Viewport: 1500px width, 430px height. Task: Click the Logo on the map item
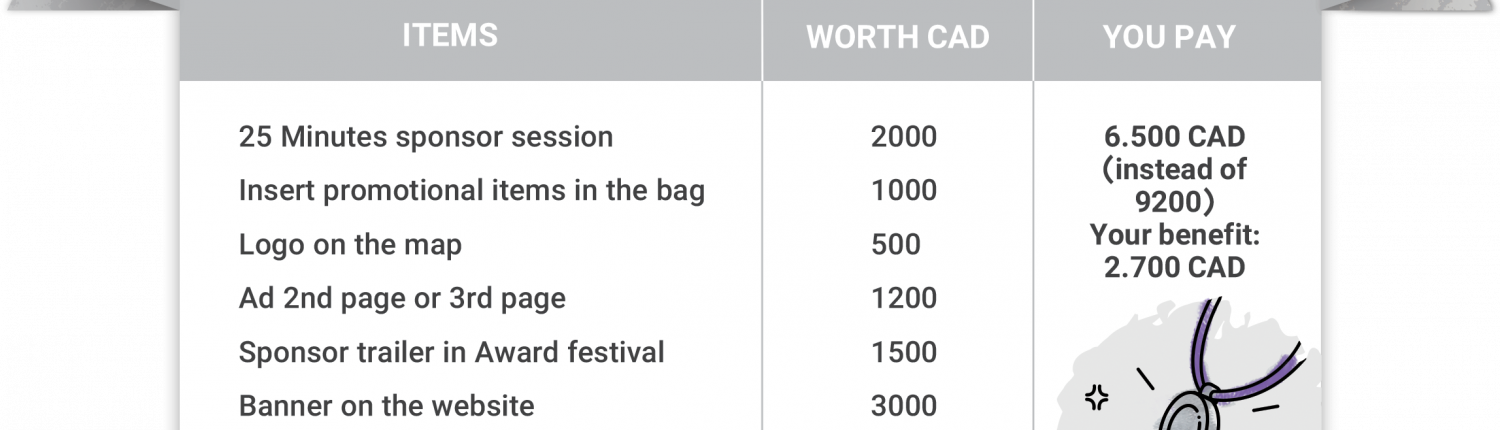(350, 245)
